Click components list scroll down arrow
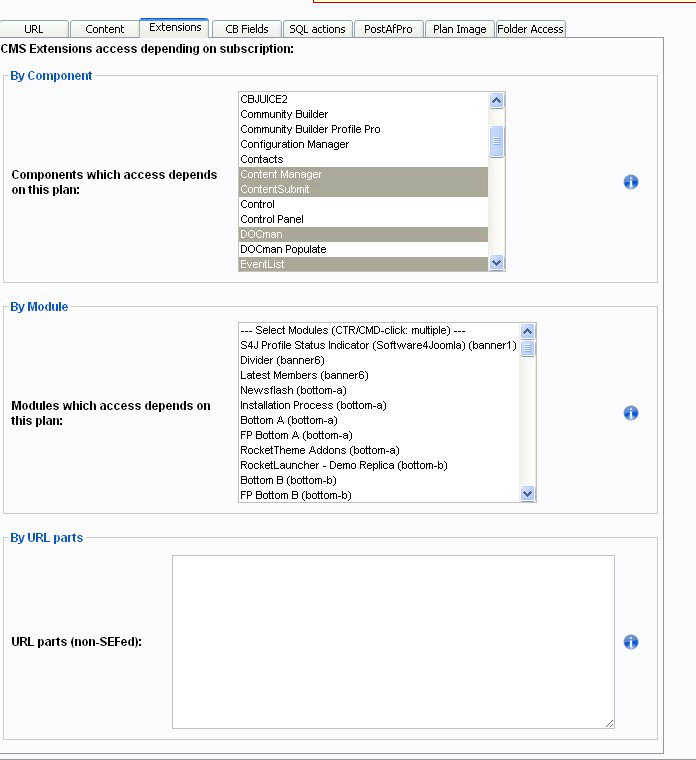Screen dimensions: 696x760 pos(496,263)
